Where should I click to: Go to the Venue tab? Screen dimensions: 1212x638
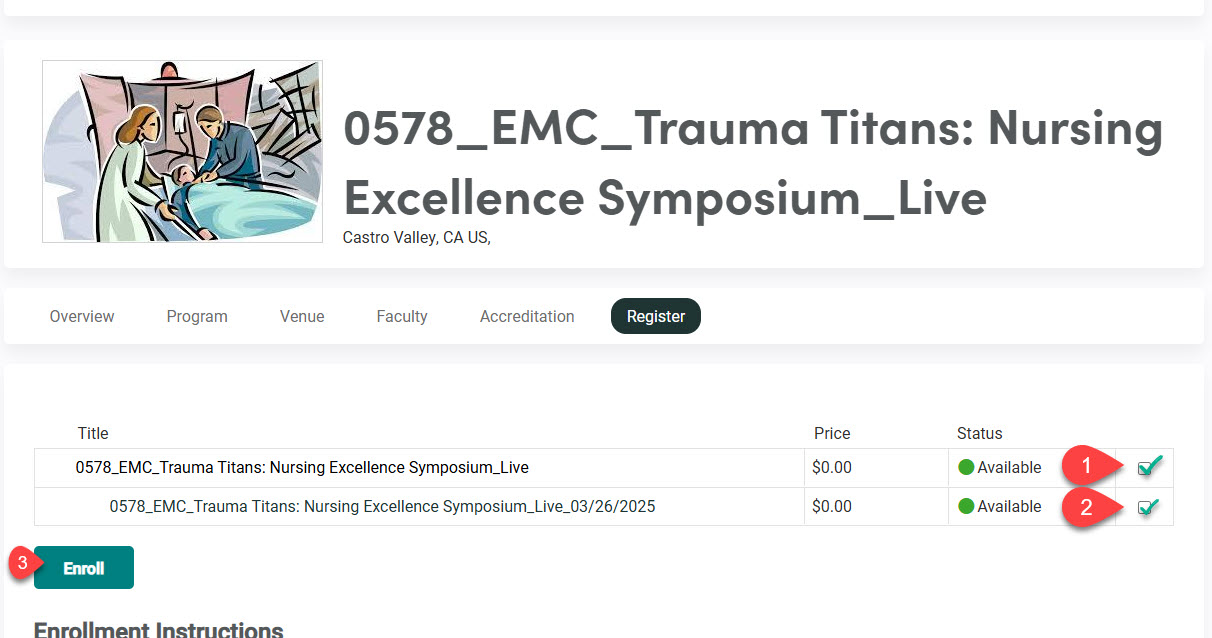pyautogui.click(x=302, y=316)
